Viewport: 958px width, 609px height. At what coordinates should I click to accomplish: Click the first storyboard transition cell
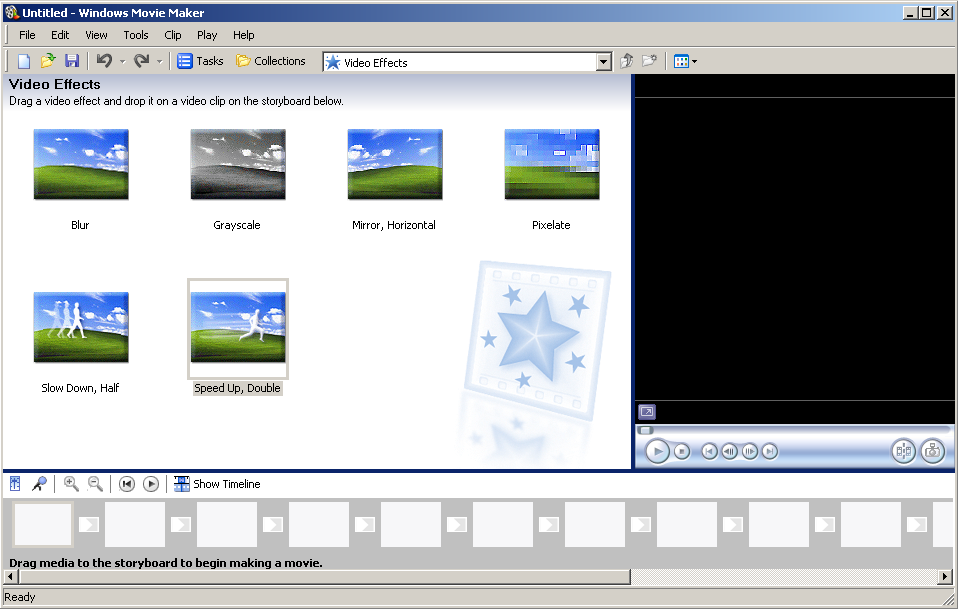[89, 524]
